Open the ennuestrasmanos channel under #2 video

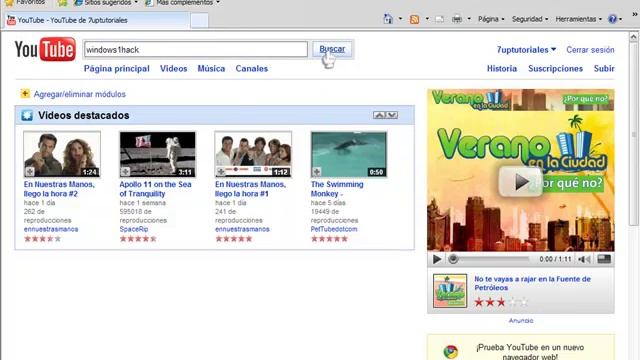[51, 229]
